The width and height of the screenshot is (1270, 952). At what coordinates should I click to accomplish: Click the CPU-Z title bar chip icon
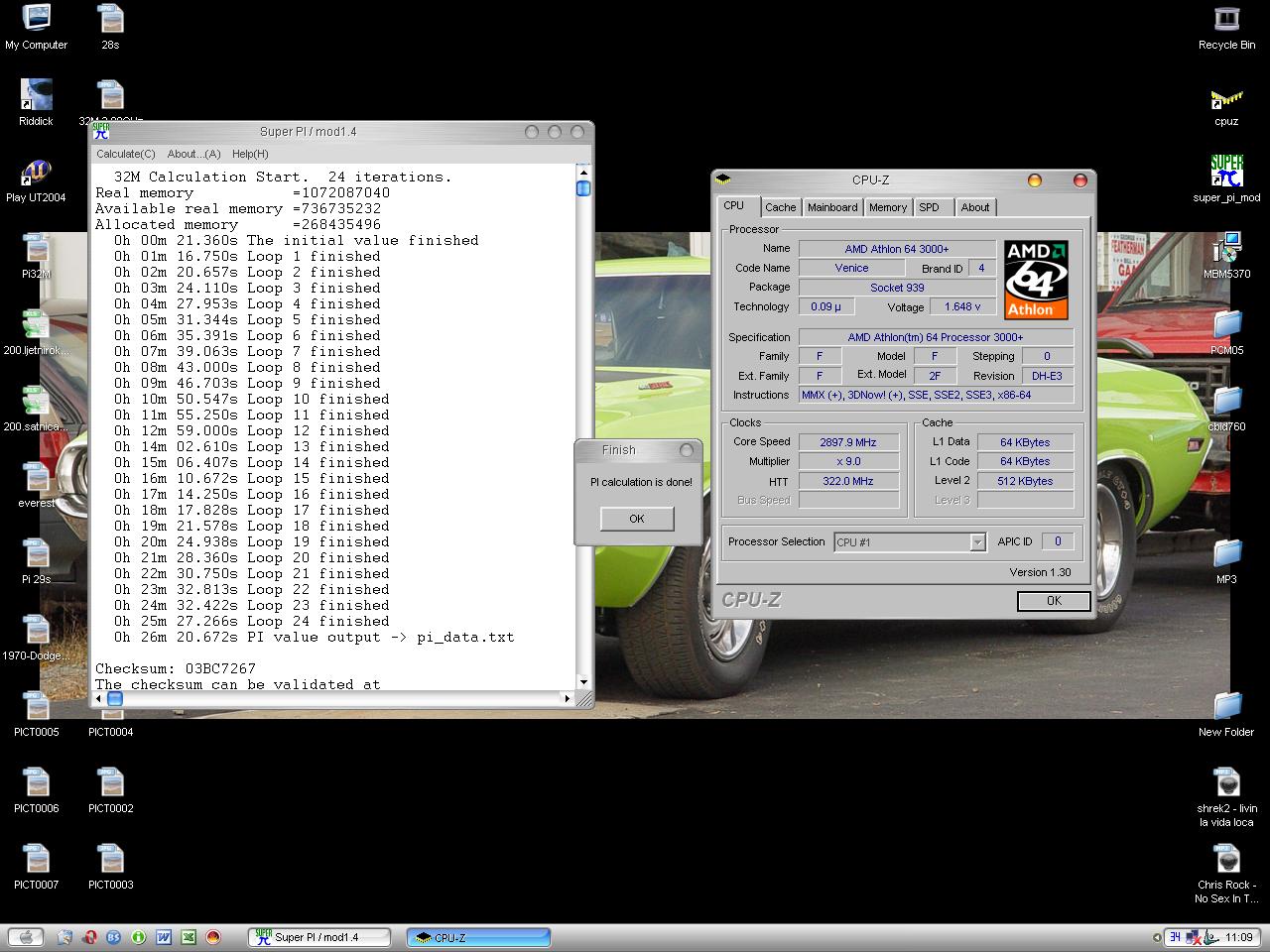tap(723, 179)
